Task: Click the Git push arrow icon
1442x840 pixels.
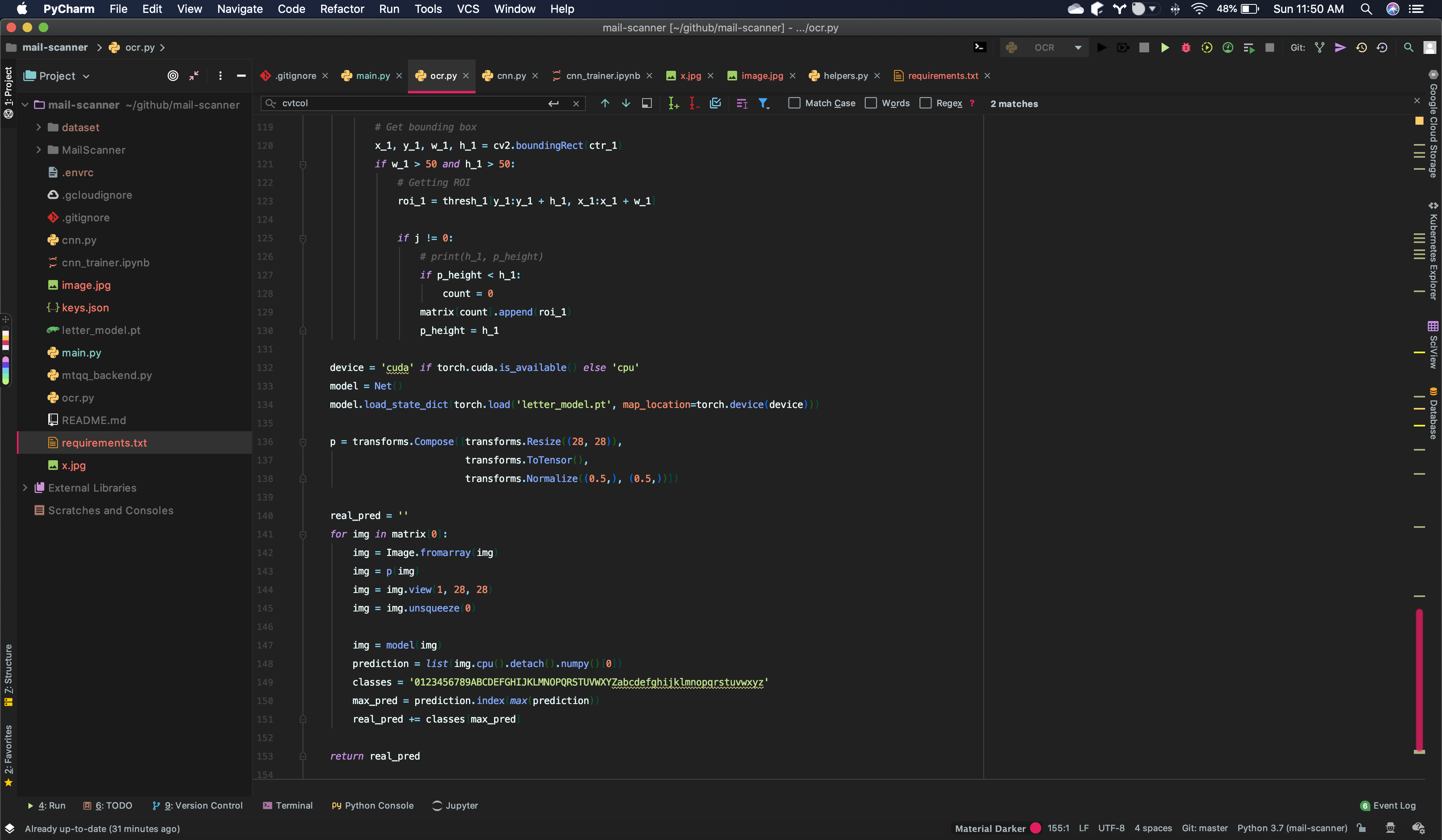Action: pyautogui.click(x=1340, y=47)
